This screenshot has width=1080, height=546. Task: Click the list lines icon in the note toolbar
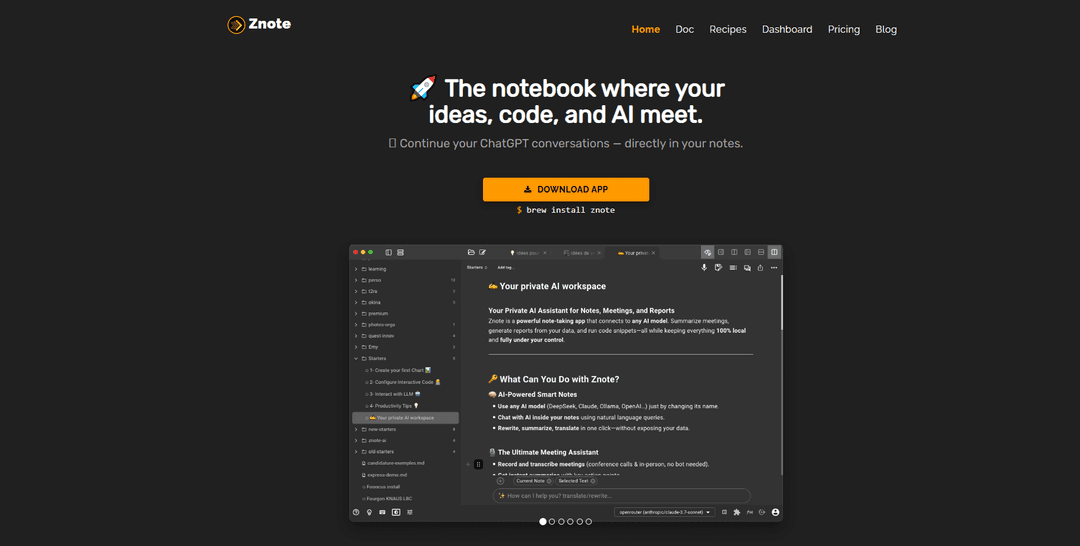click(x=733, y=268)
